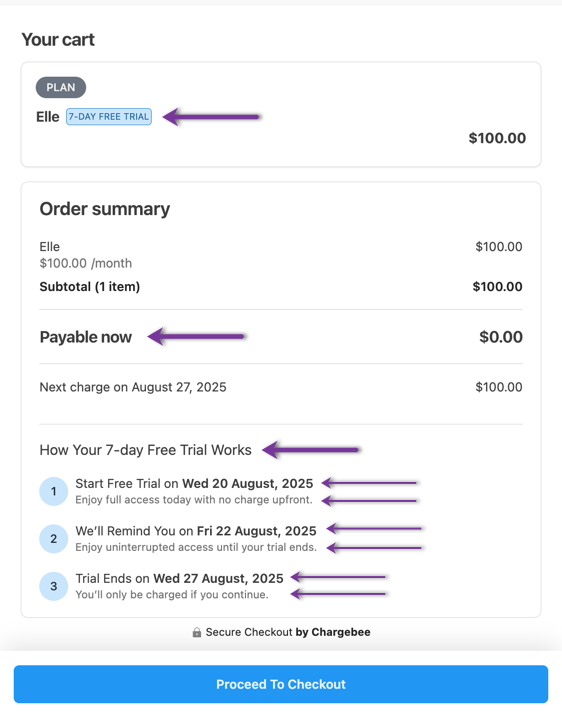Click the PLAN badge in cart
Screen dimensions: 562x715
(61, 87)
